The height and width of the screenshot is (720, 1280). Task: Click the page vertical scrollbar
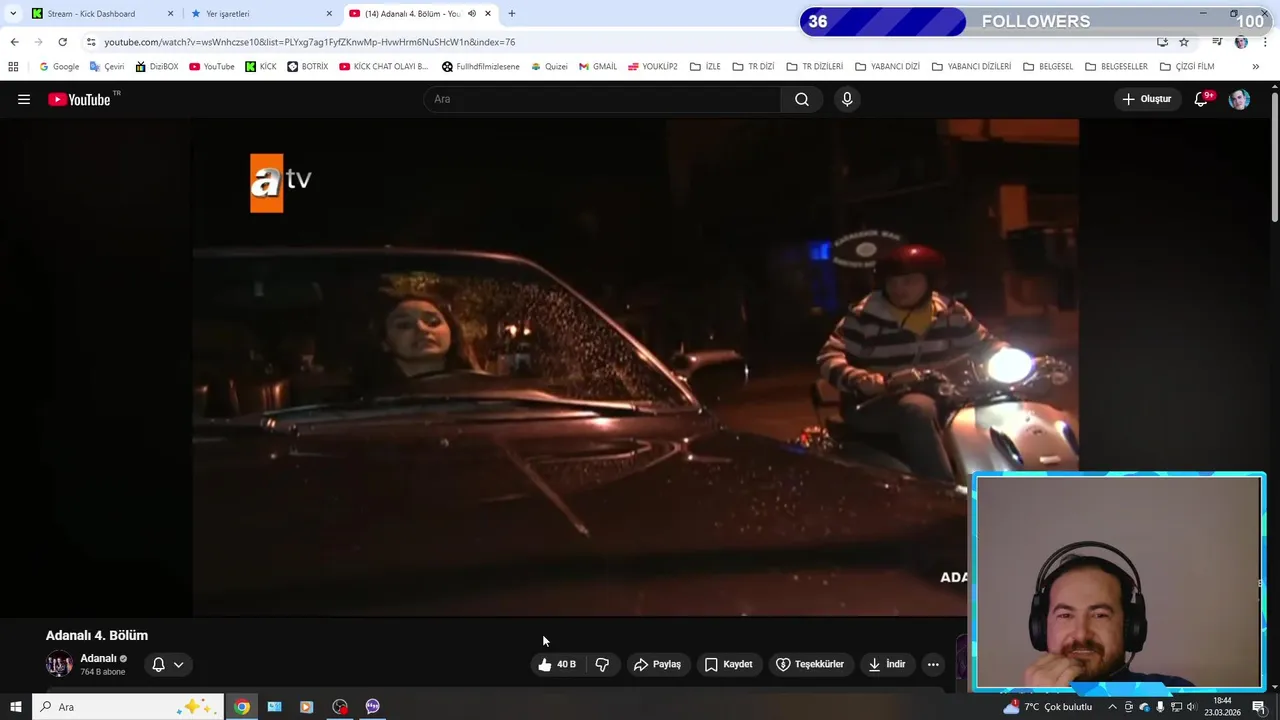pyautogui.click(x=1274, y=155)
